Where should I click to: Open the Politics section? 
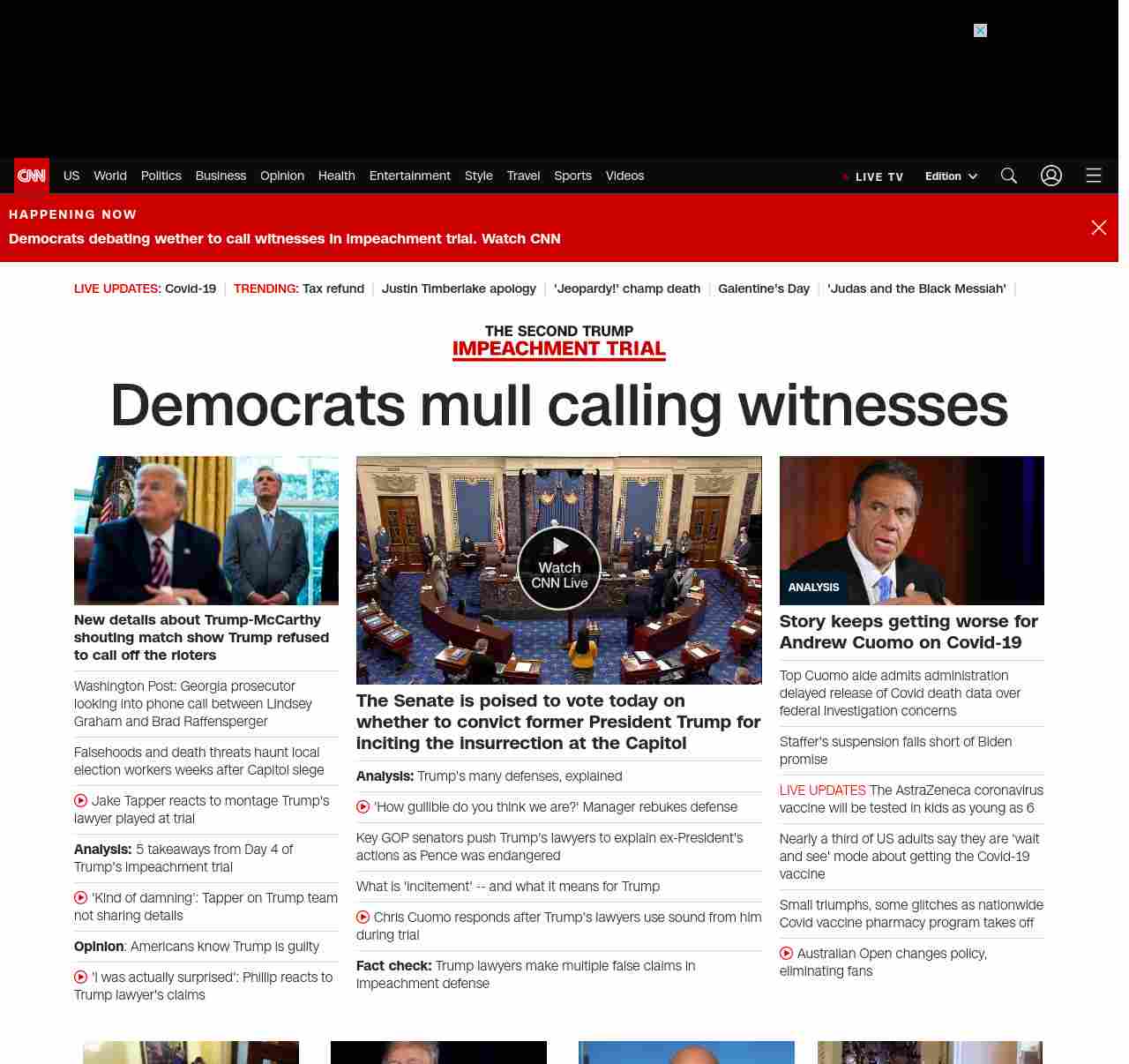coord(161,176)
